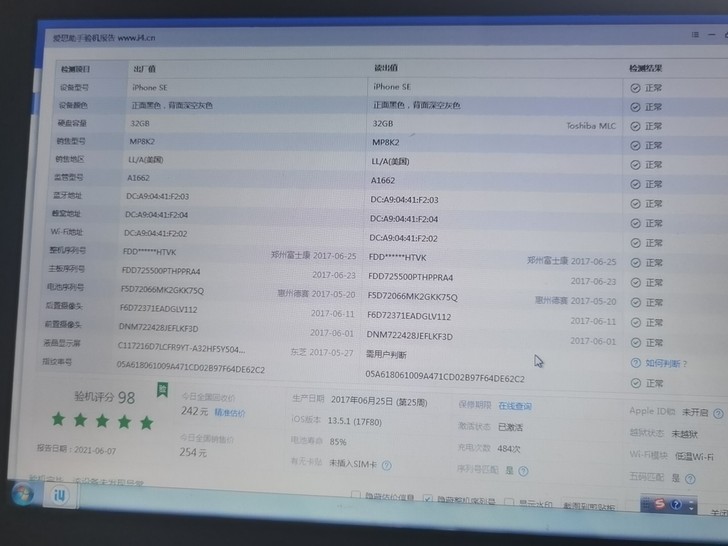Image resolution: width=728 pixels, height=546 pixels.
Task: Click the check icon in the 硬盘容量 row
Action: click(x=635, y=126)
